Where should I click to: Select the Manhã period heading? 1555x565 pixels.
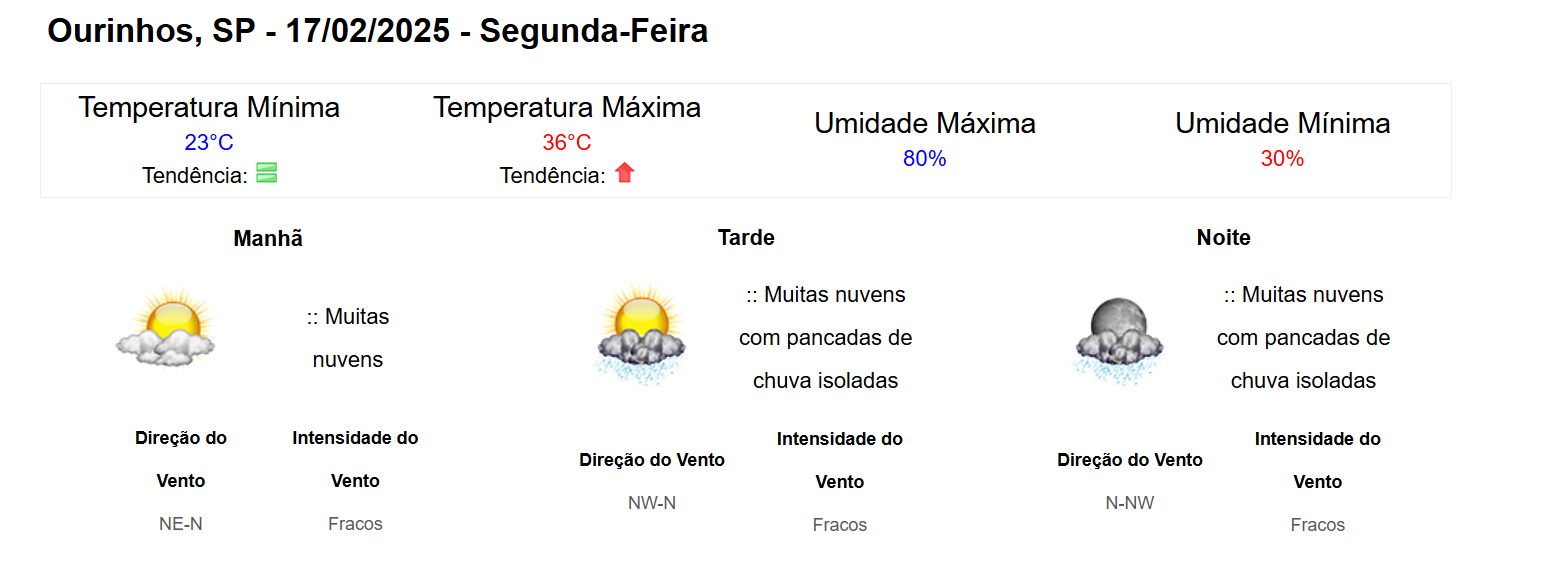pyautogui.click(x=268, y=238)
